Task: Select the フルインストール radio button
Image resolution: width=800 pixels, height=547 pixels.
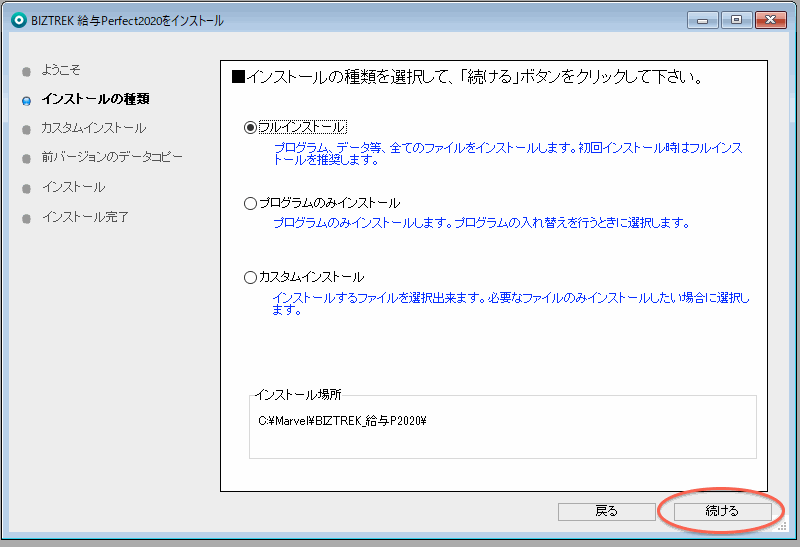Action: 251,127
